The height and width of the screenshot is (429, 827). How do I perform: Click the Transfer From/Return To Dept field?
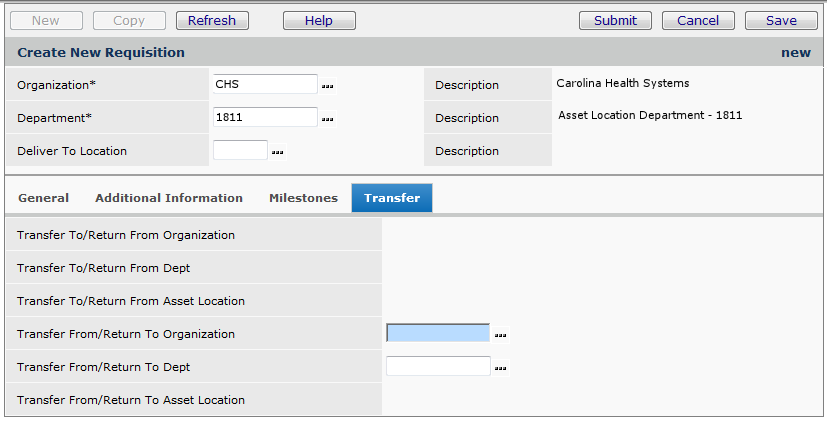click(438, 367)
